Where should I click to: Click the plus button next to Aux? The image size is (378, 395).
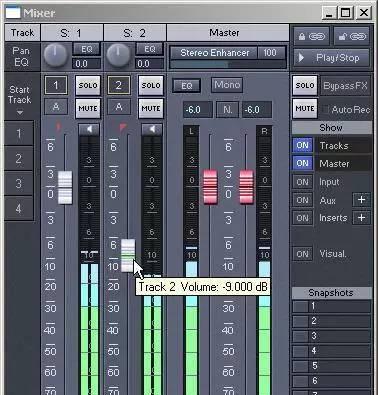point(361,200)
